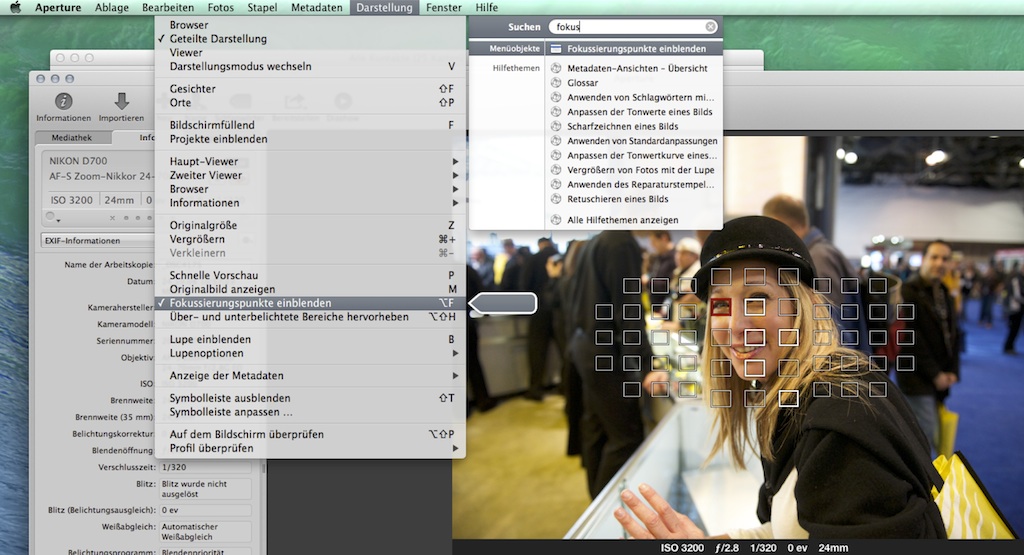Open the Ablage menu
The width and height of the screenshot is (1024, 555).
[112, 7]
